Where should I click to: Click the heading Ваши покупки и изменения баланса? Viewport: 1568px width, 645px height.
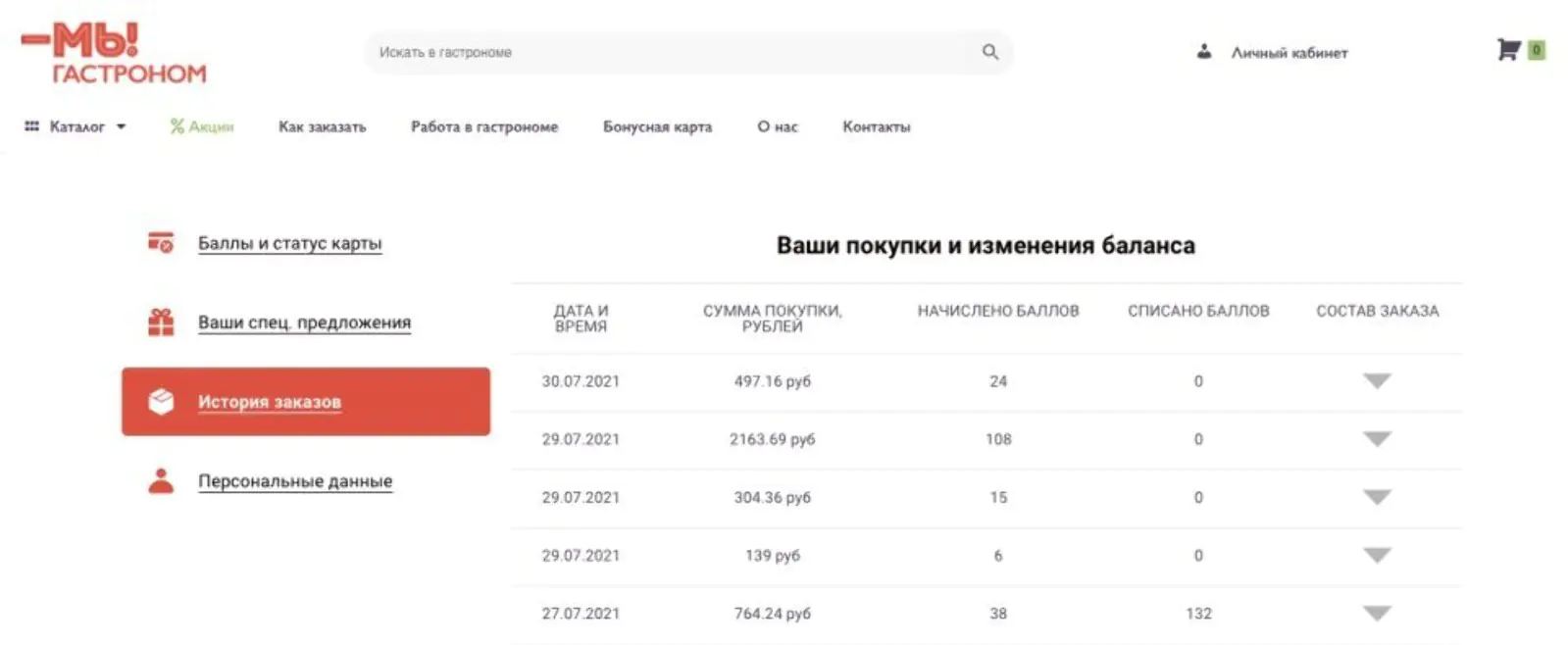pos(986,245)
